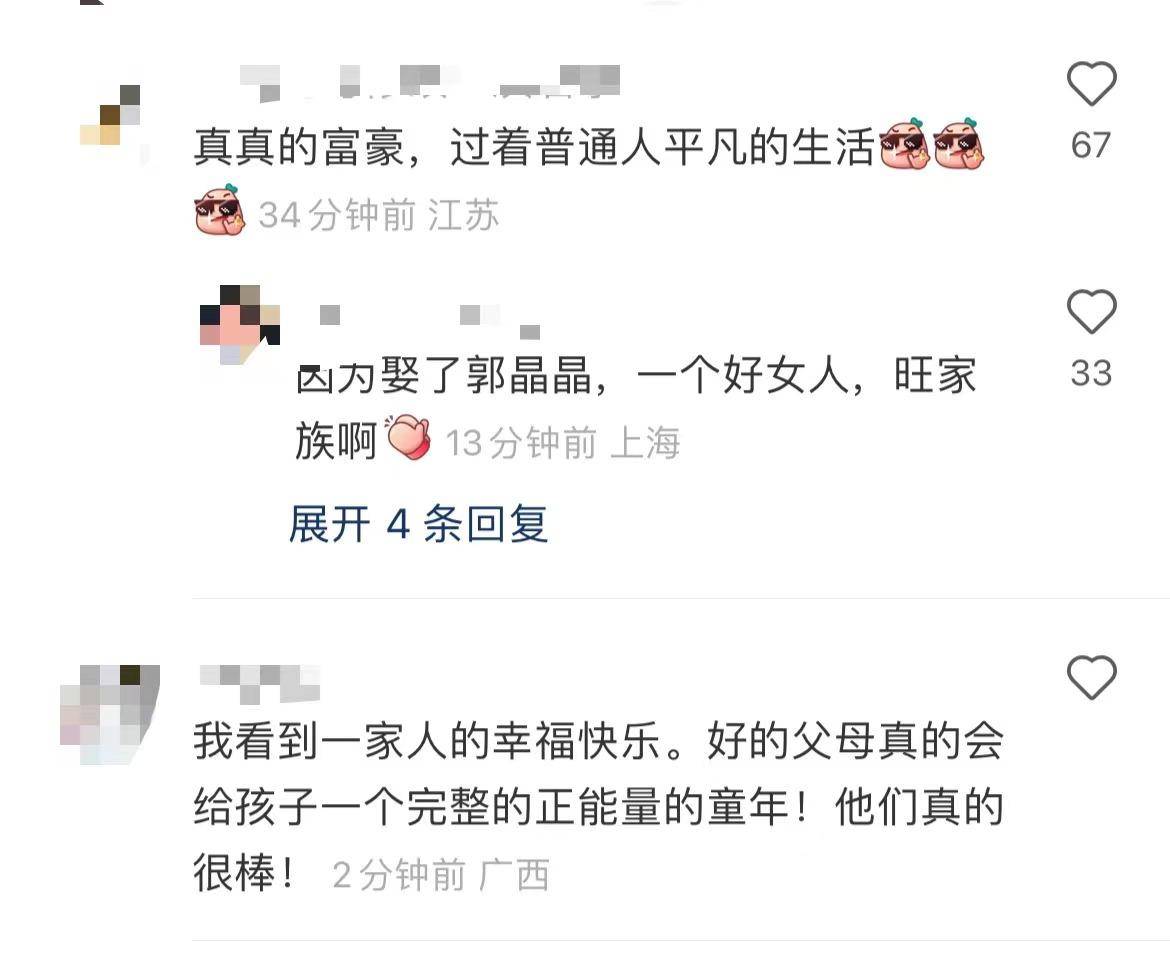
Task: Click comment text 我看到一家人的幸福快乐
Action: (428, 741)
